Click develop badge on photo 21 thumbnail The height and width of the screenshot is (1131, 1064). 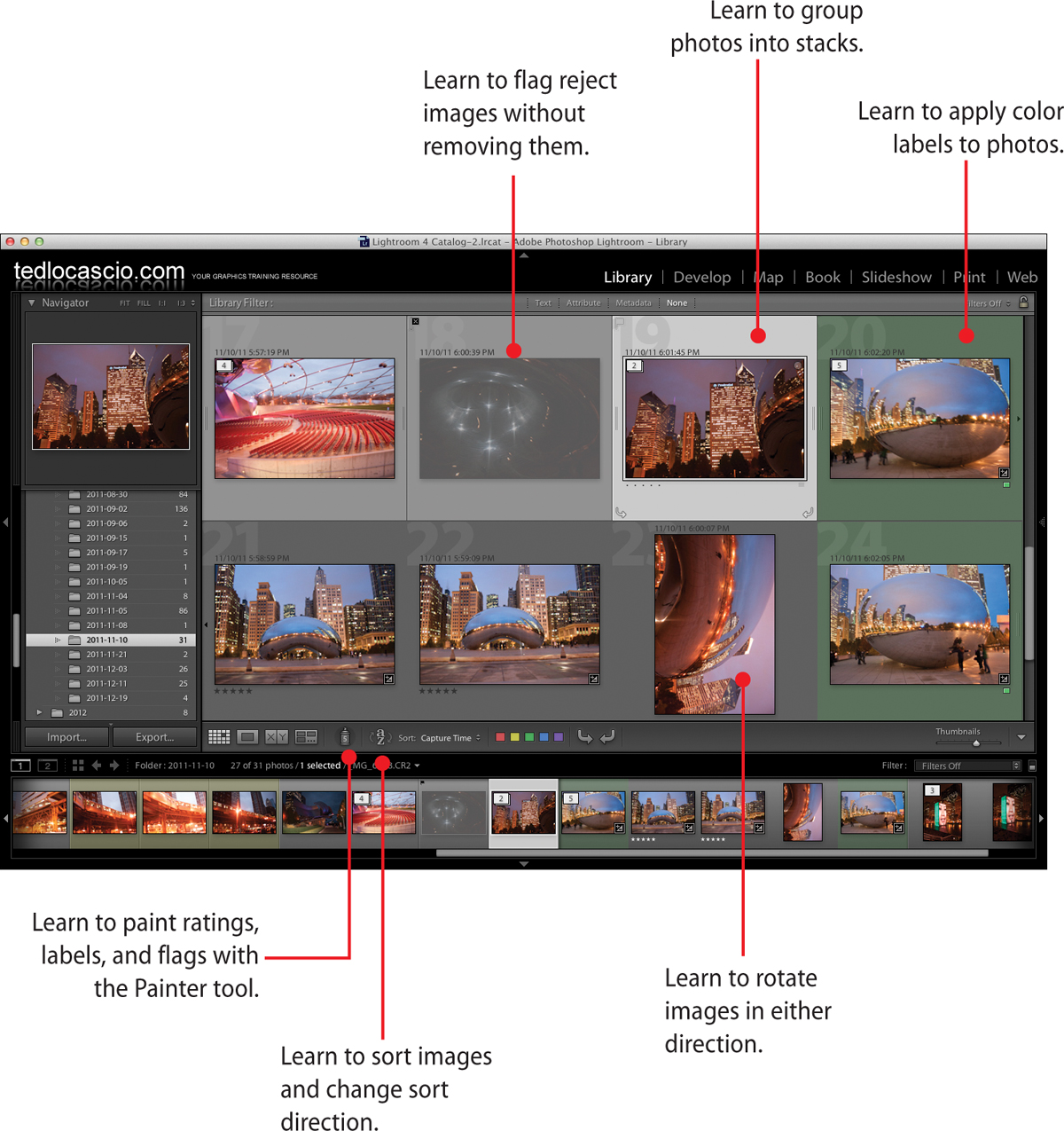[x=388, y=679]
